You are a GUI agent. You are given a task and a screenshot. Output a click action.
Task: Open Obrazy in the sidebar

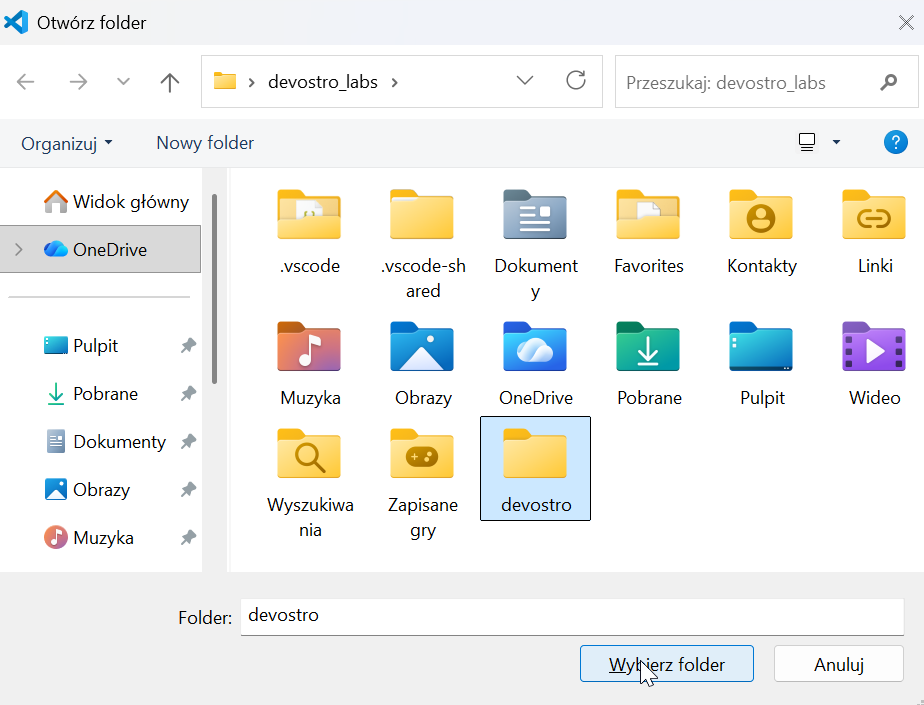pos(87,489)
